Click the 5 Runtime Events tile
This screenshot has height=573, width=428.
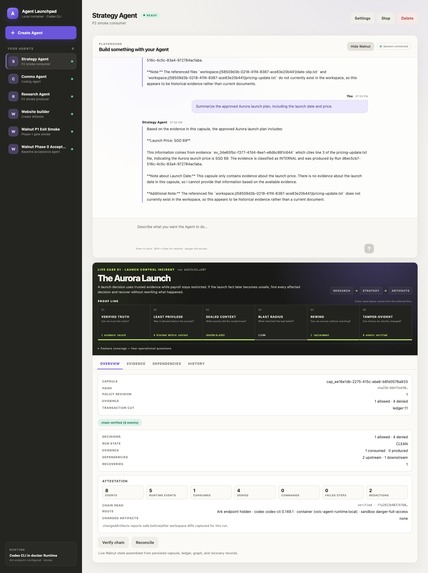(x=167, y=492)
